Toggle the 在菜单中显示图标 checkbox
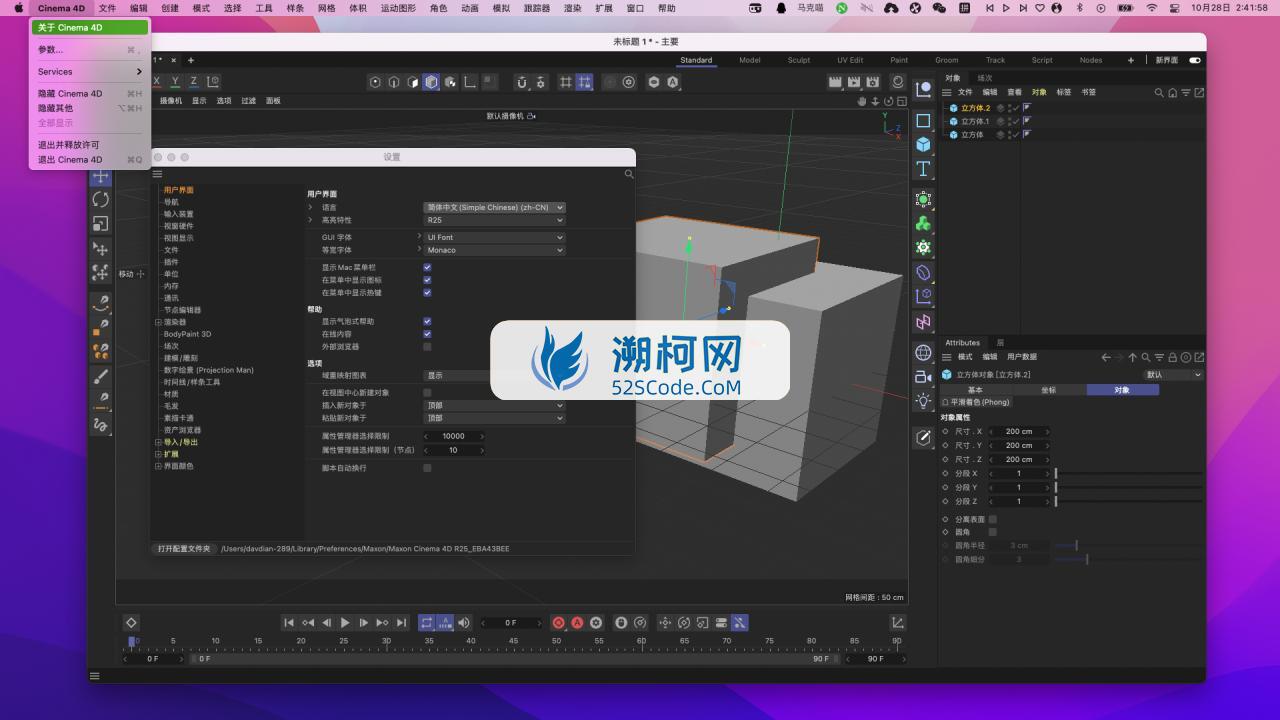This screenshot has width=1280, height=720. click(427, 280)
